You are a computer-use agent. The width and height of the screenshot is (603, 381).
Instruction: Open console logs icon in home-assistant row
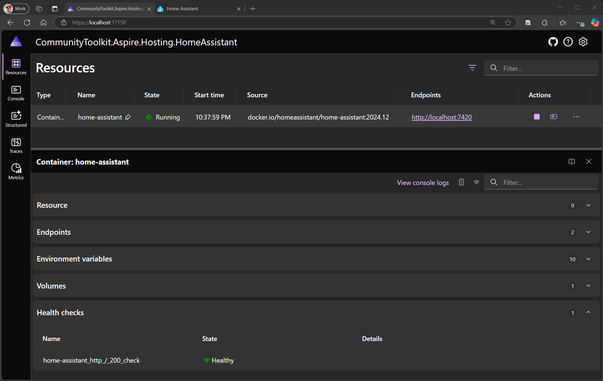pyautogui.click(x=553, y=117)
